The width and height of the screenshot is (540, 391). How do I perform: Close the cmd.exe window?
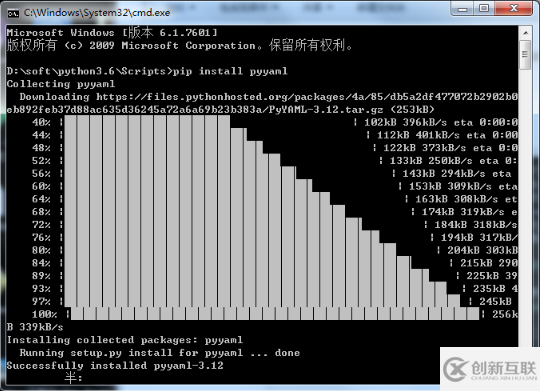point(513,9)
